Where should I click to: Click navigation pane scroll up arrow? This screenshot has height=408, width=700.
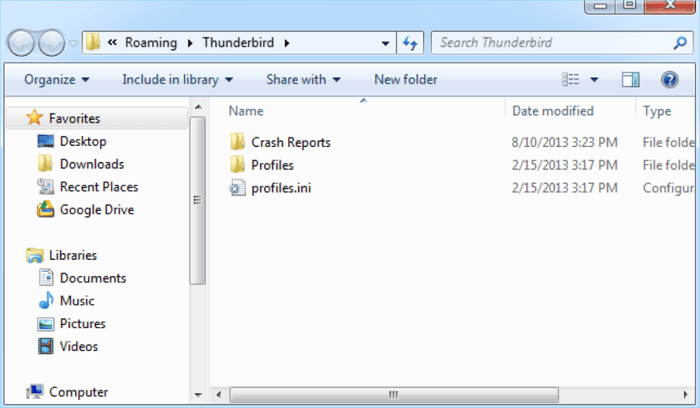click(x=198, y=107)
